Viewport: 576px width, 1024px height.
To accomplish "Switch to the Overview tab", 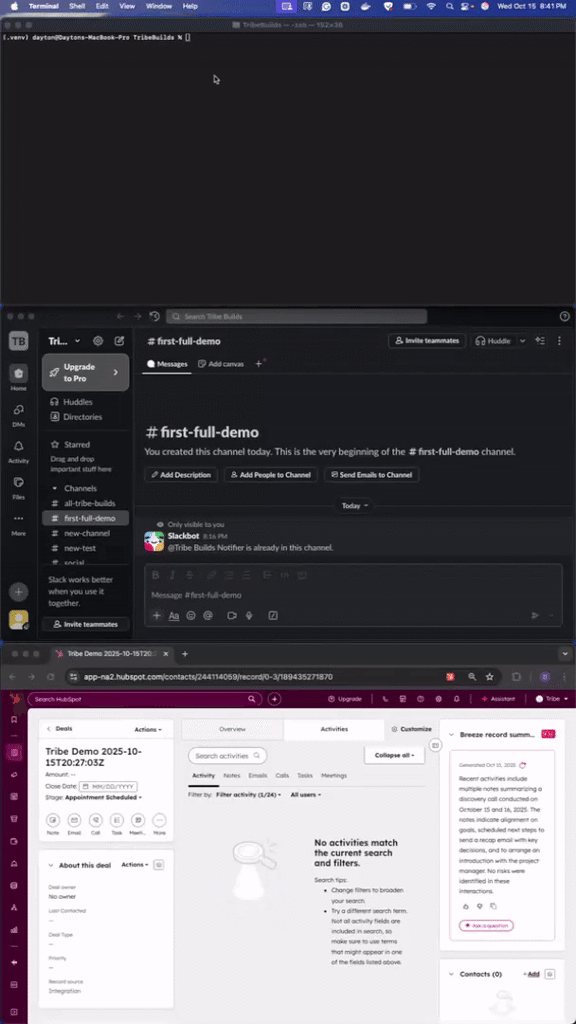I will [232, 729].
